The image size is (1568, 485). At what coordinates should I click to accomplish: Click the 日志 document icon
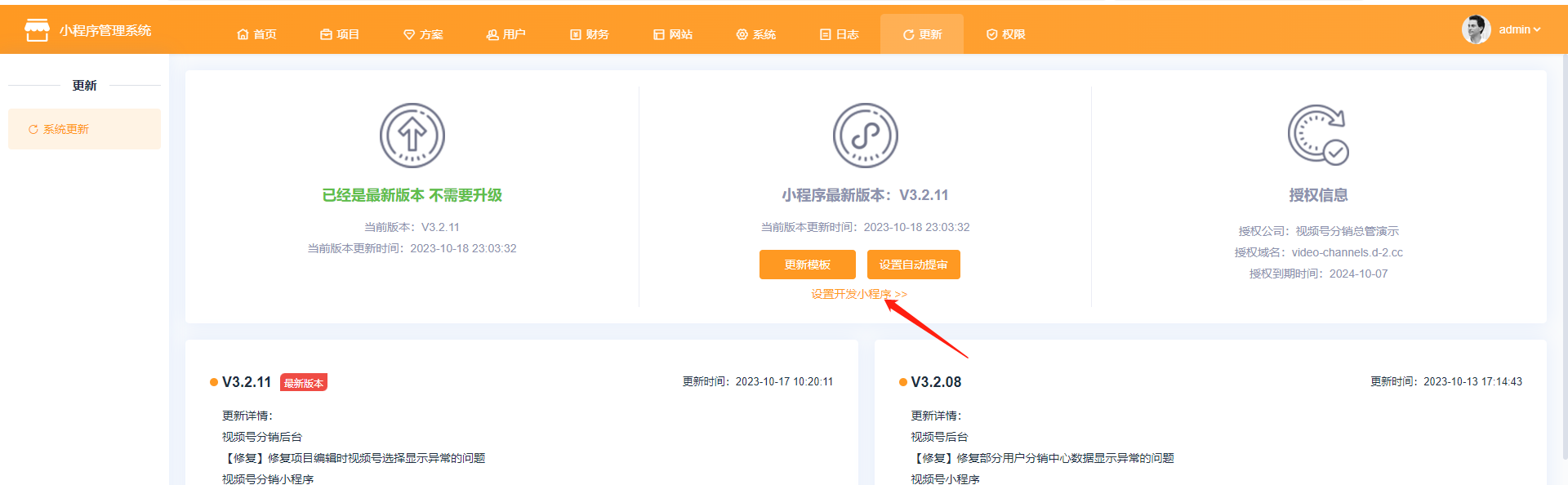[826, 34]
